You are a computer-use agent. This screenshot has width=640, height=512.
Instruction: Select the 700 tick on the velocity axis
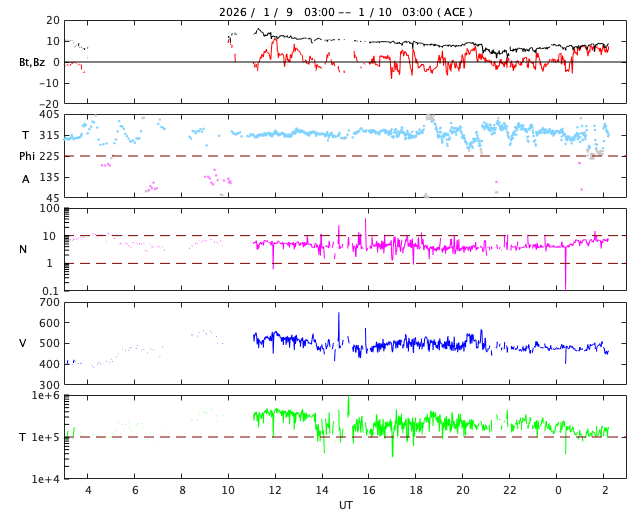click(49, 302)
